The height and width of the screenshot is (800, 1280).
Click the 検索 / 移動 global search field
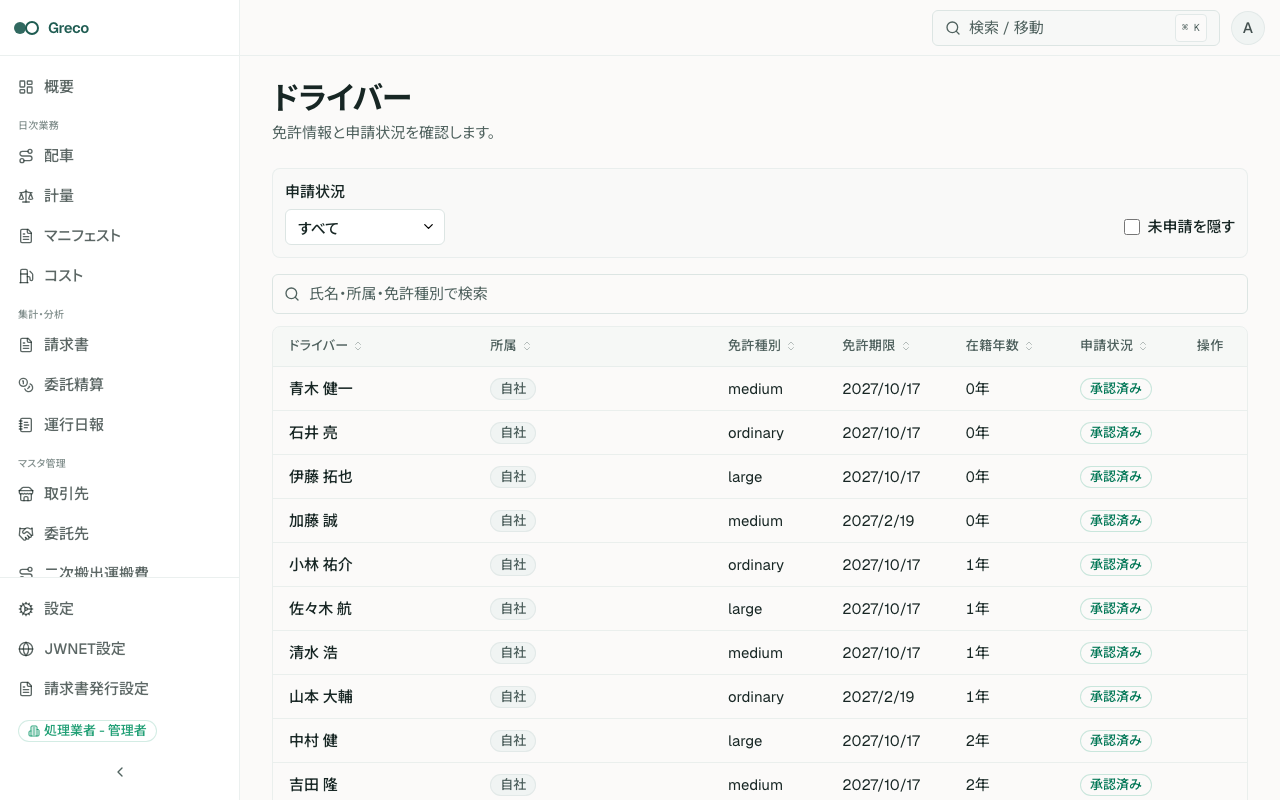click(1075, 28)
